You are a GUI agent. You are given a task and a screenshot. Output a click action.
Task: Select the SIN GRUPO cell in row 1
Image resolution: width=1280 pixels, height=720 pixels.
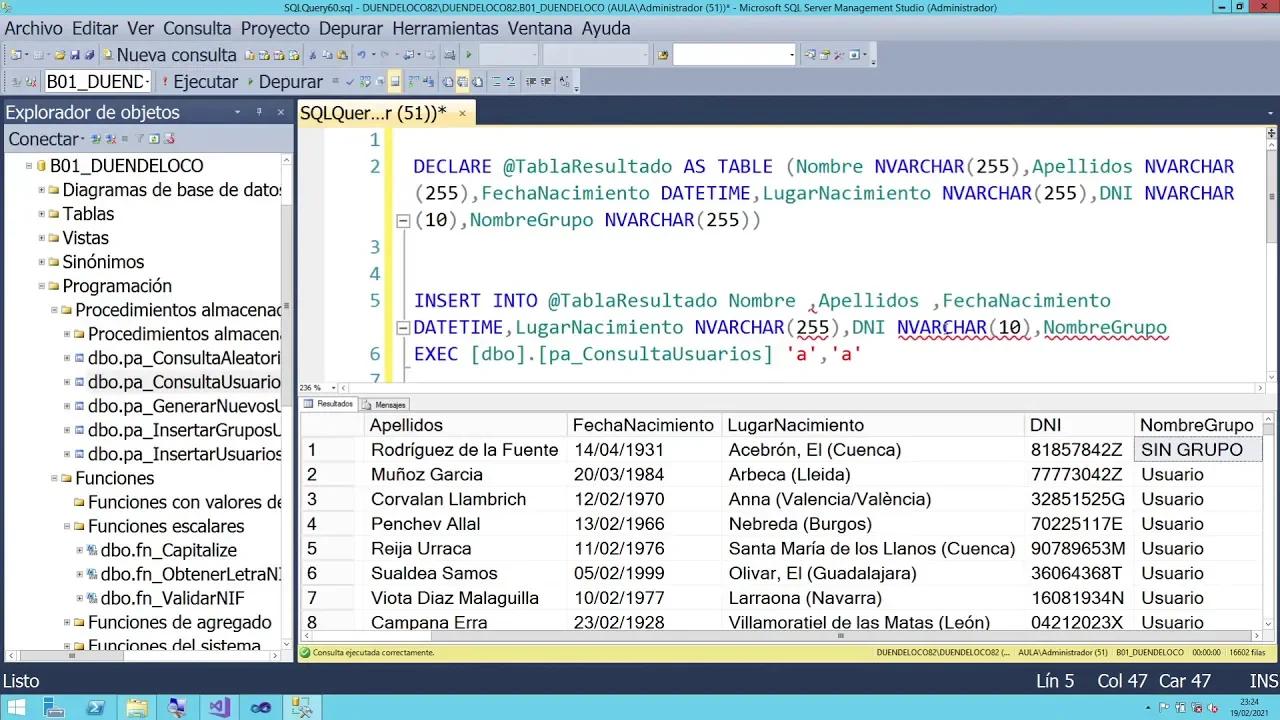click(1198, 450)
